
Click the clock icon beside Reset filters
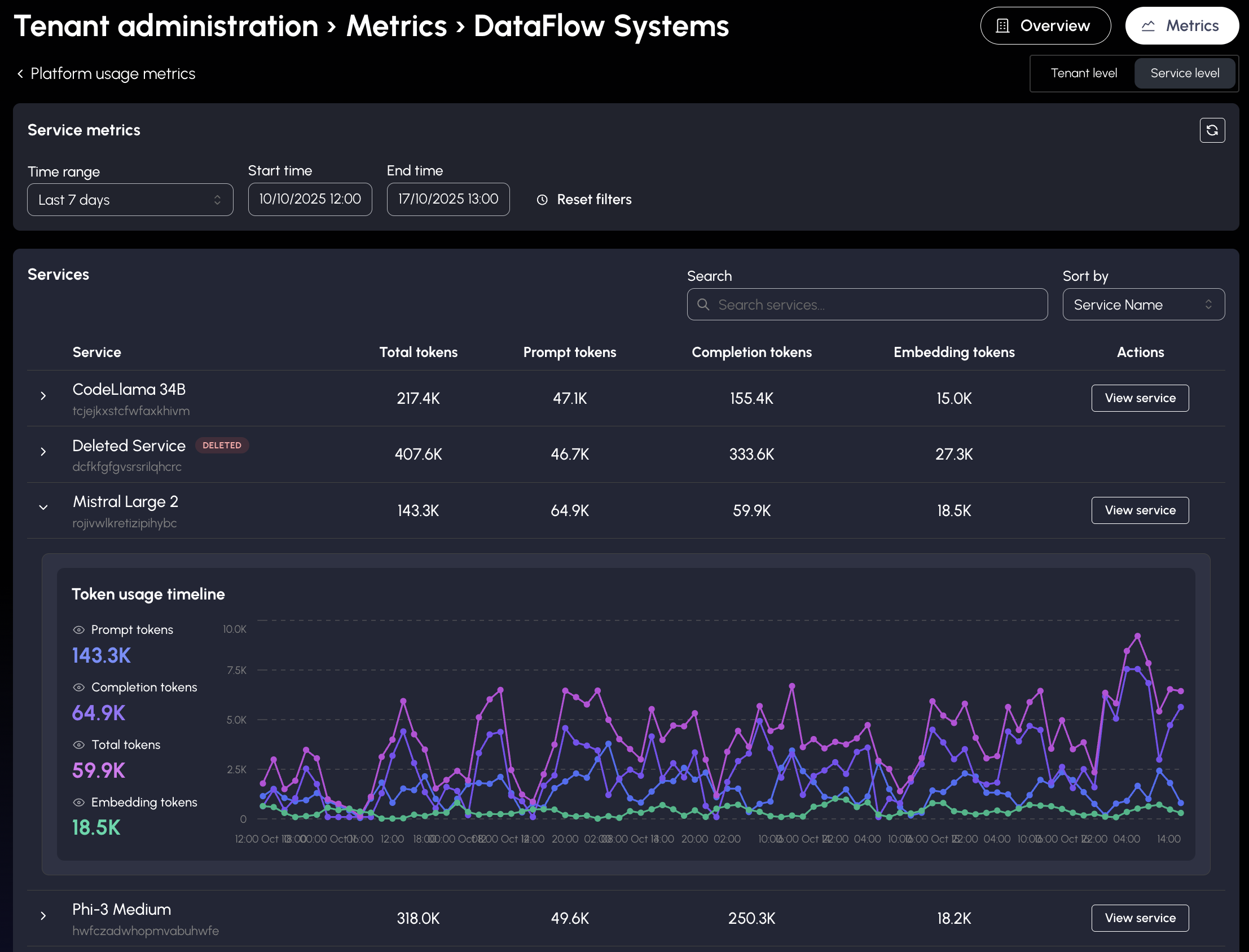(x=542, y=200)
